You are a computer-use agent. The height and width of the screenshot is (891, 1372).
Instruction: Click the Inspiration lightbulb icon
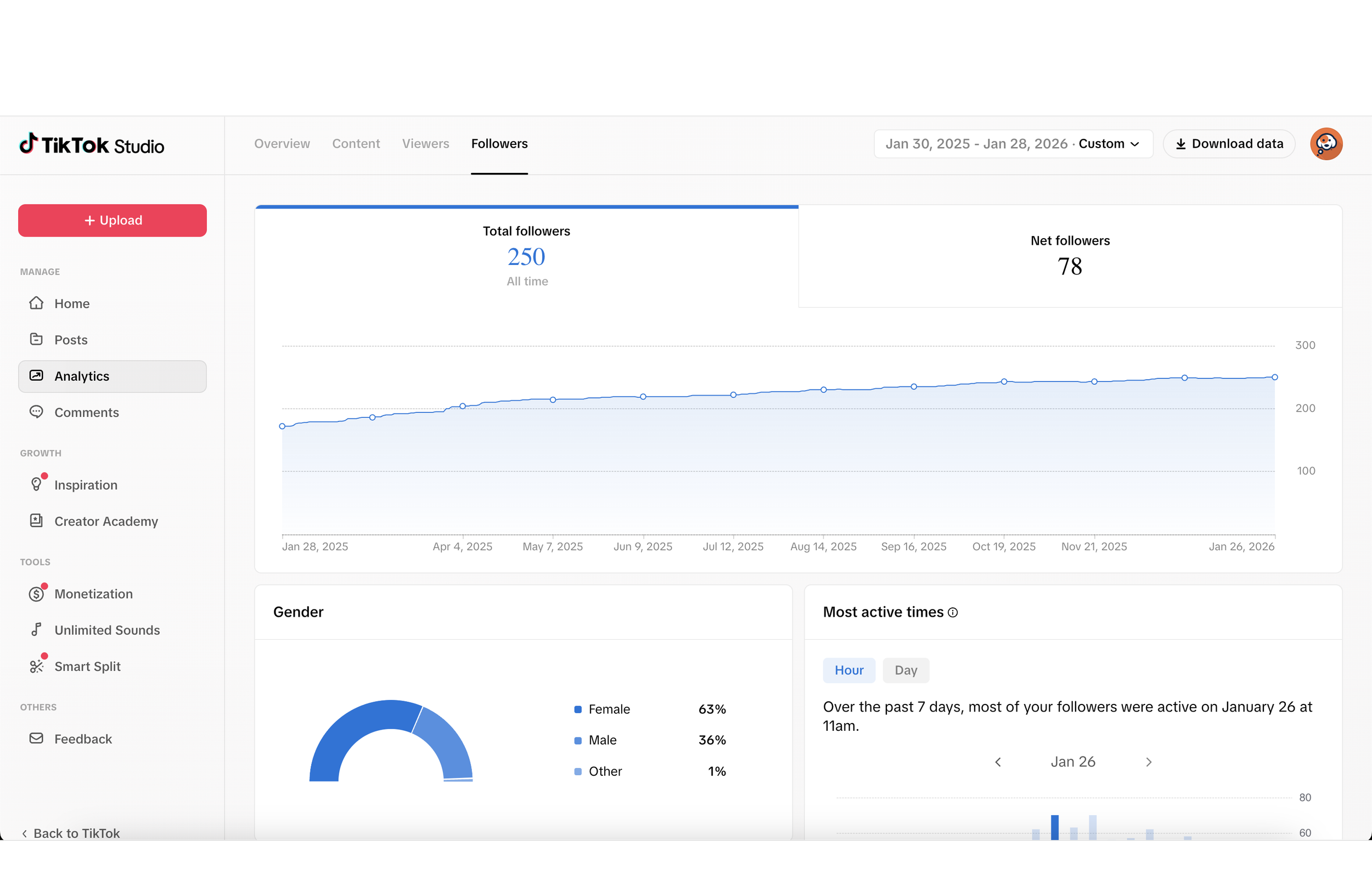(36, 484)
